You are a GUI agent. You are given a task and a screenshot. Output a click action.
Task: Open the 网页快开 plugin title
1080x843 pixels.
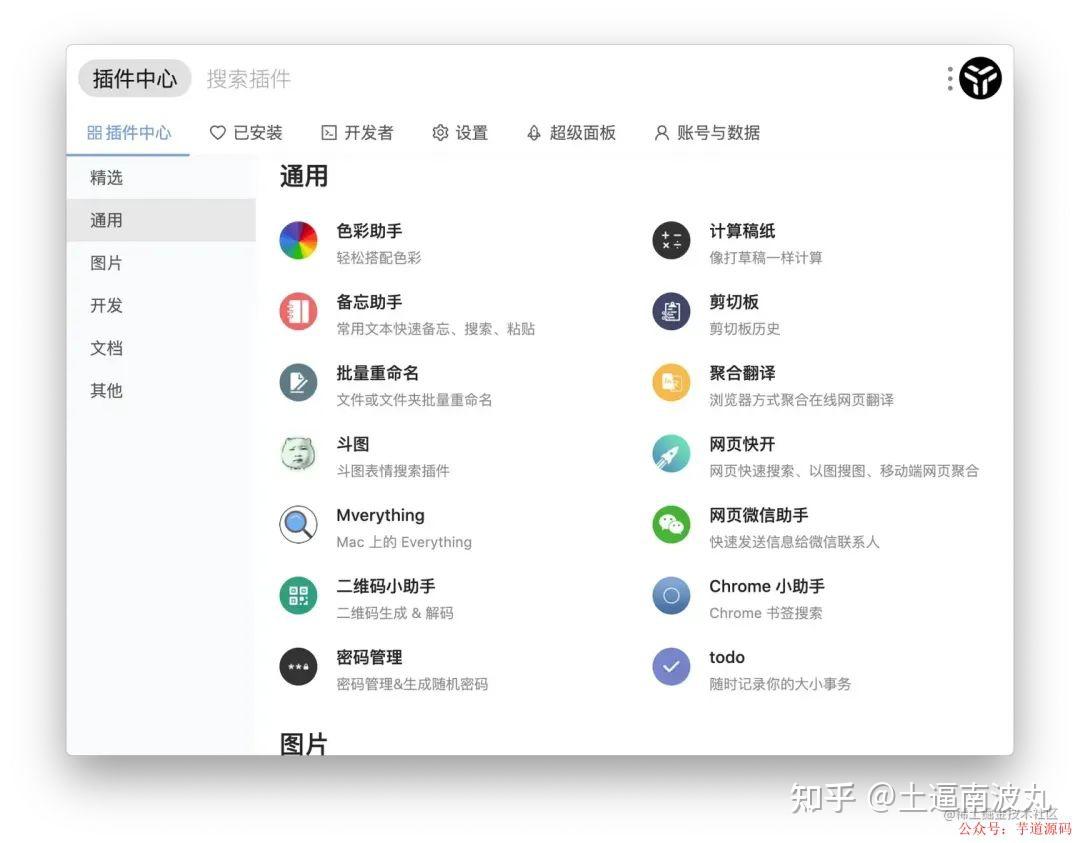click(x=742, y=444)
